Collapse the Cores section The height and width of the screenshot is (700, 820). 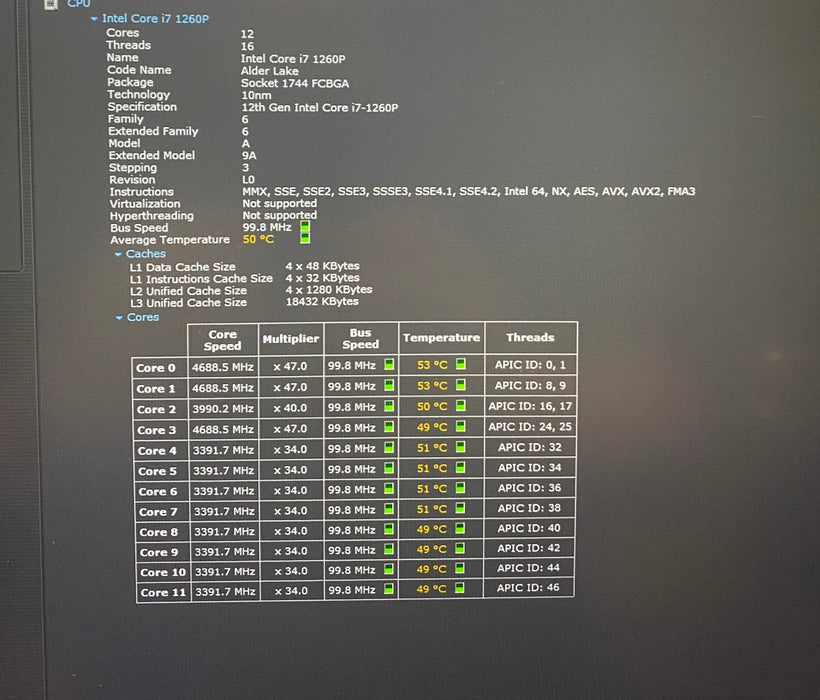coord(121,316)
